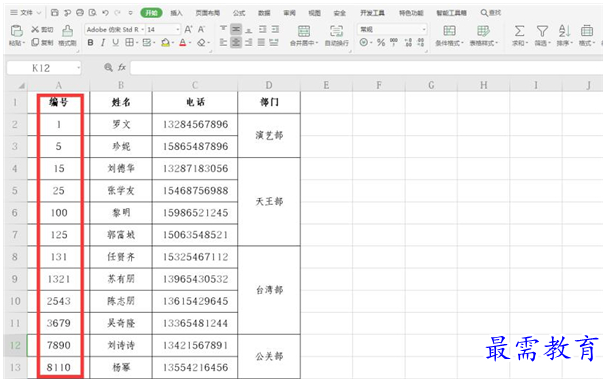Open the View (视图) tab
607x380 pixels.
click(314, 13)
